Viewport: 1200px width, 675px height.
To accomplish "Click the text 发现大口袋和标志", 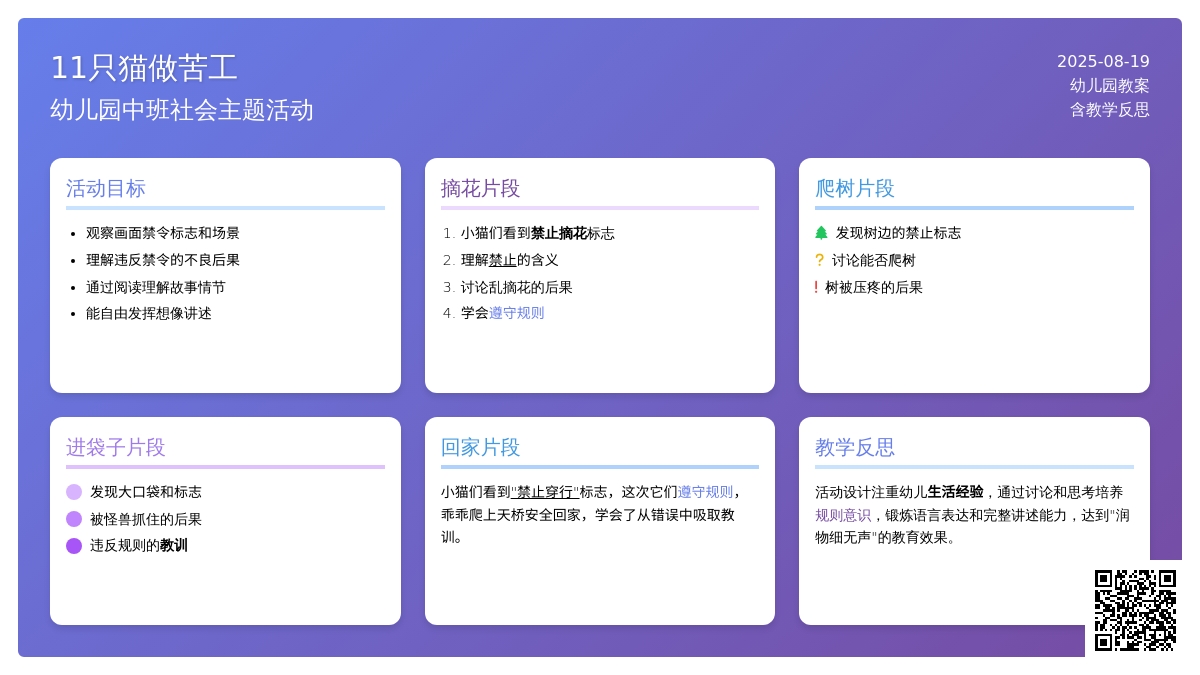I will pos(146,492).
